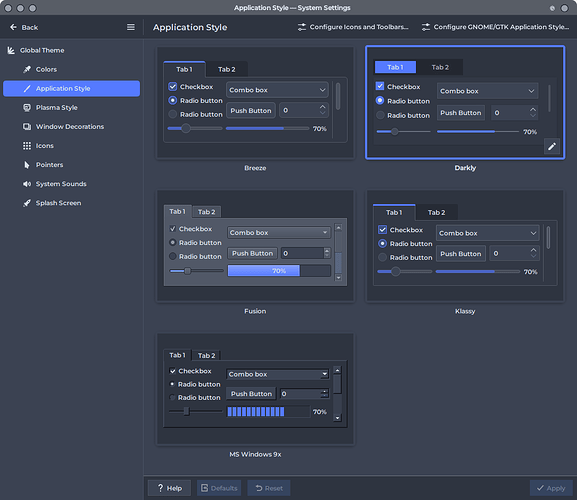Switch to Tab 2 in Darkly preview
The image size is (577, 500).
[440, 67]
